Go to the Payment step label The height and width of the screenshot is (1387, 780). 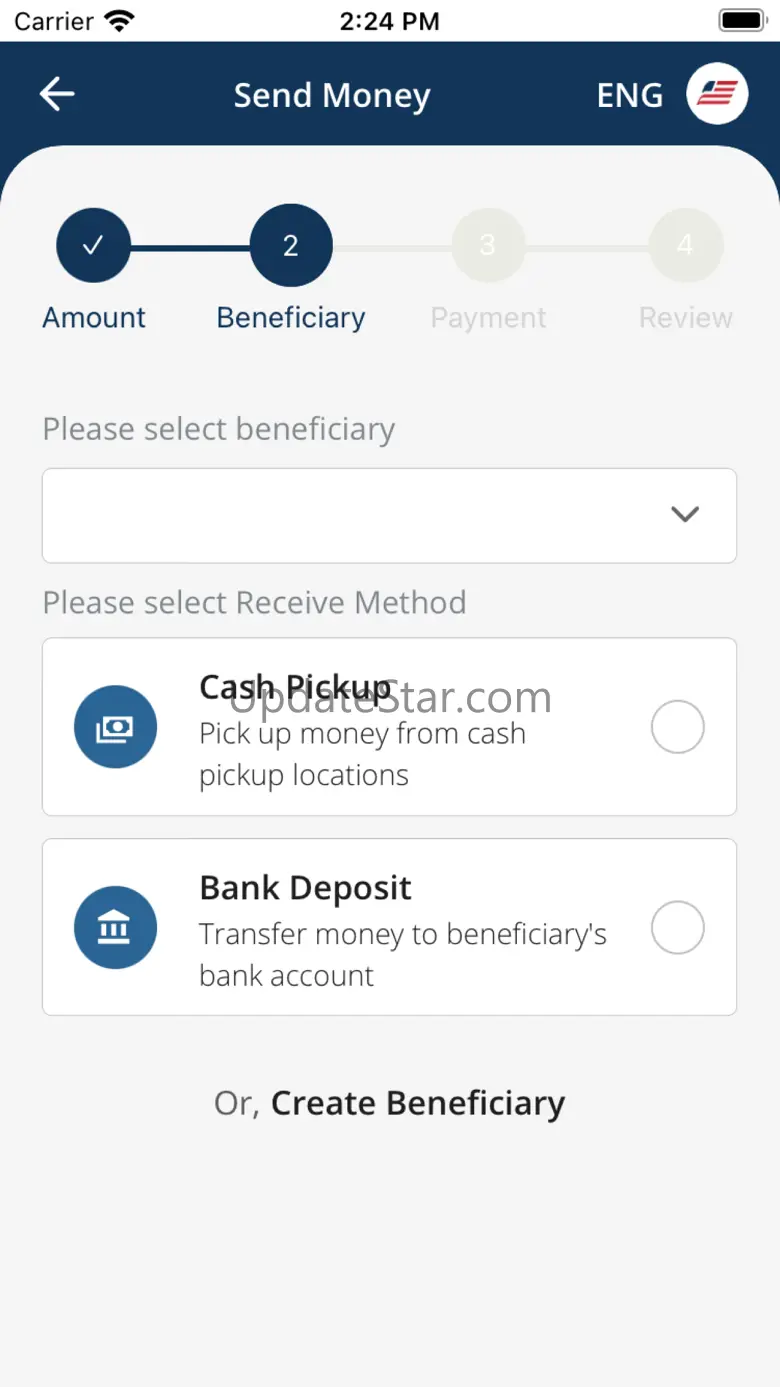(488, 318)
